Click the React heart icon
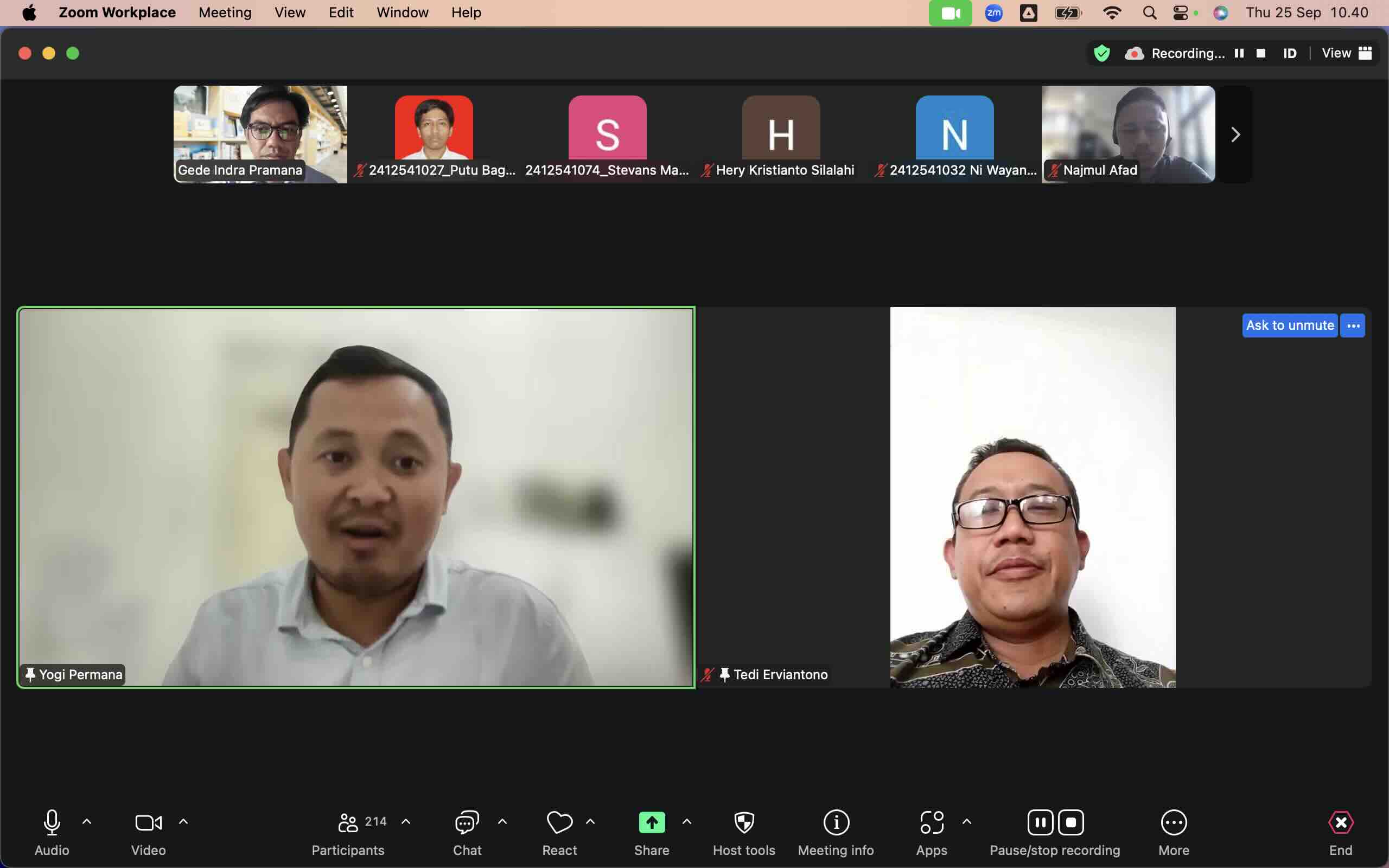The width and height of the screenshot is (1389, 868). [x=559, y=822]
